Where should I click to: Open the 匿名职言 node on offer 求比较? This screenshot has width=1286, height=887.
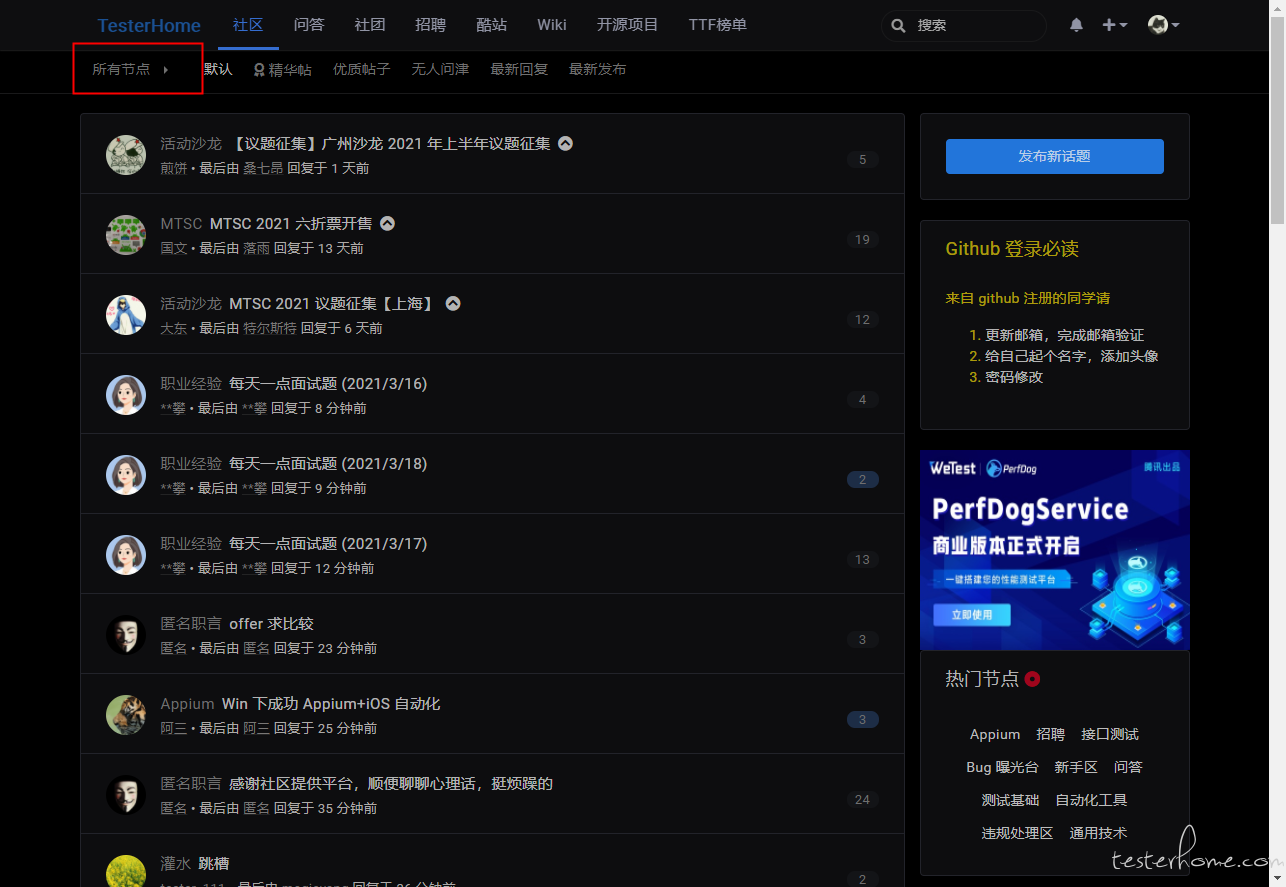[x=191, y=624]
